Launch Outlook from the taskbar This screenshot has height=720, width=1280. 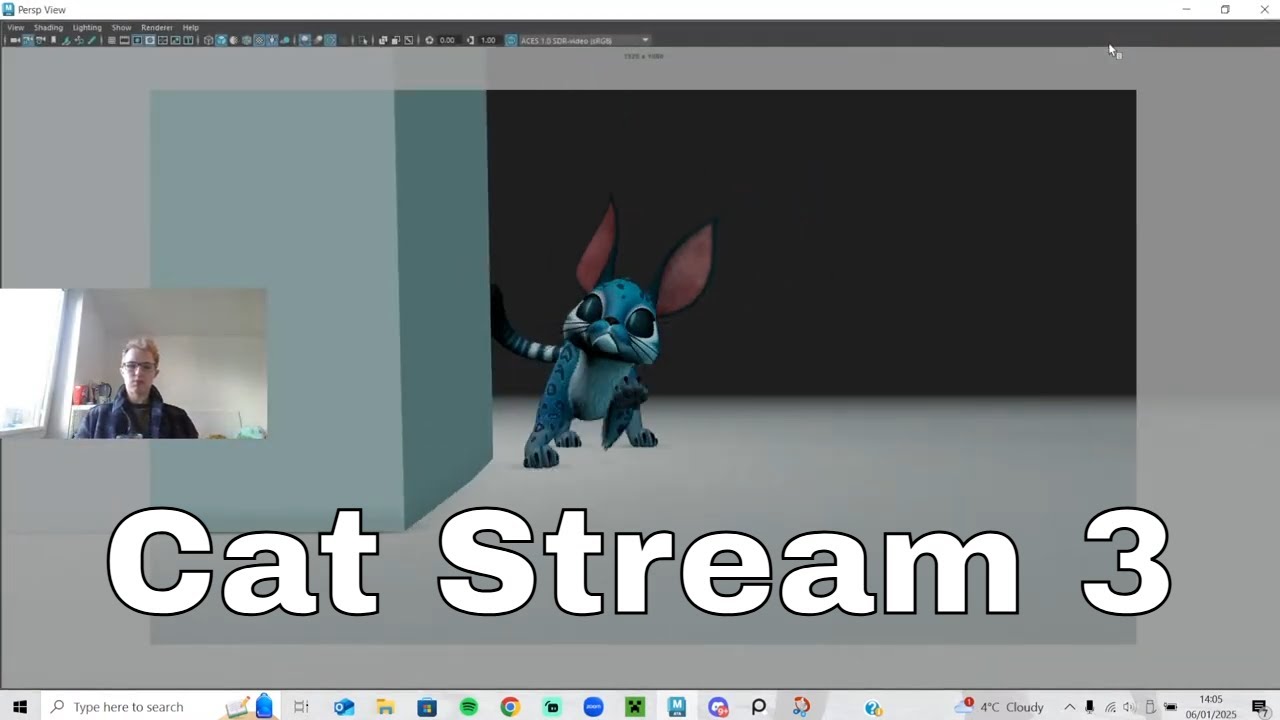click(344, 707)
